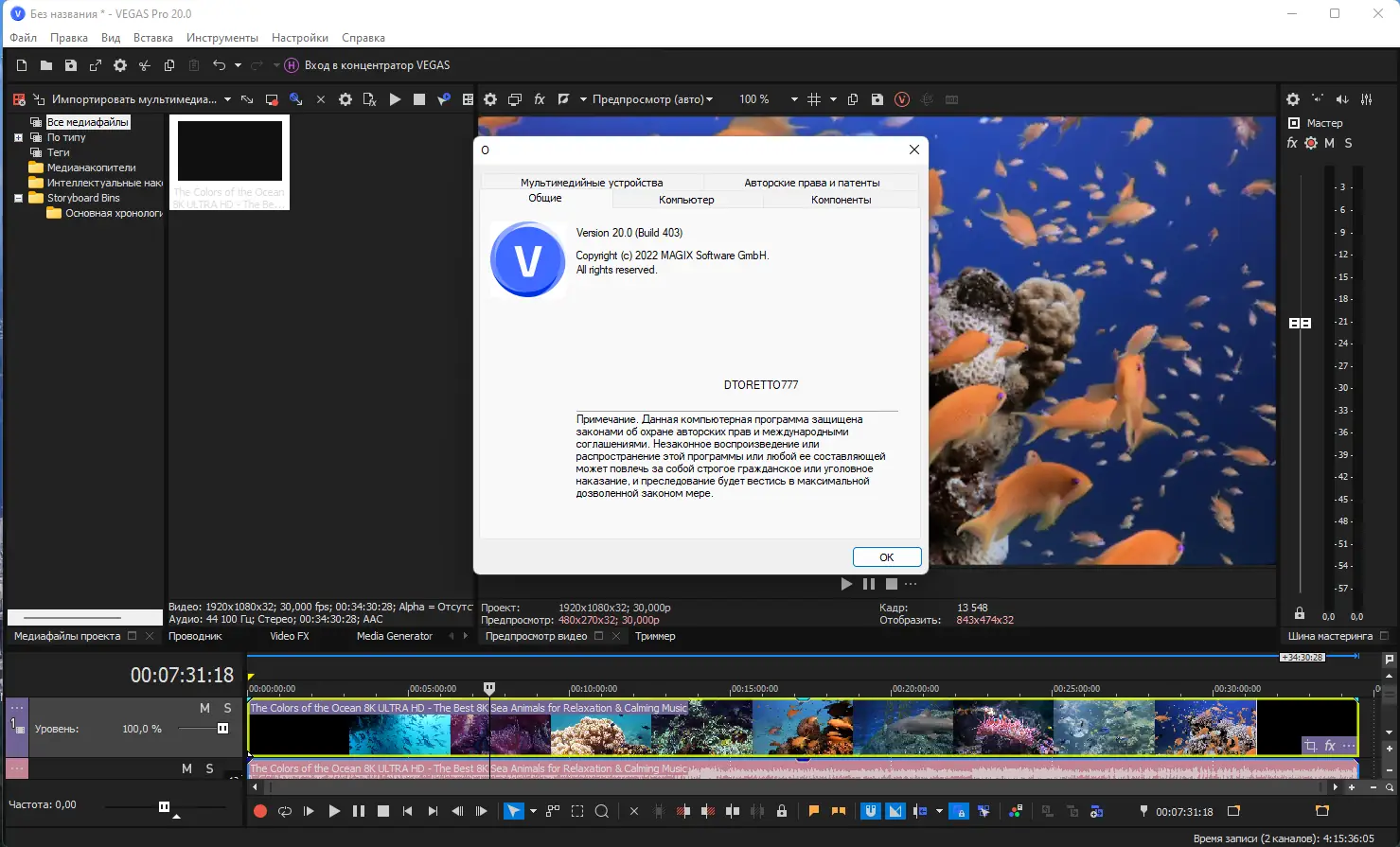Switch to the Компоненты tab in the dialog
The height and width of the screenshot is (847, 1400).
point(841,200)
